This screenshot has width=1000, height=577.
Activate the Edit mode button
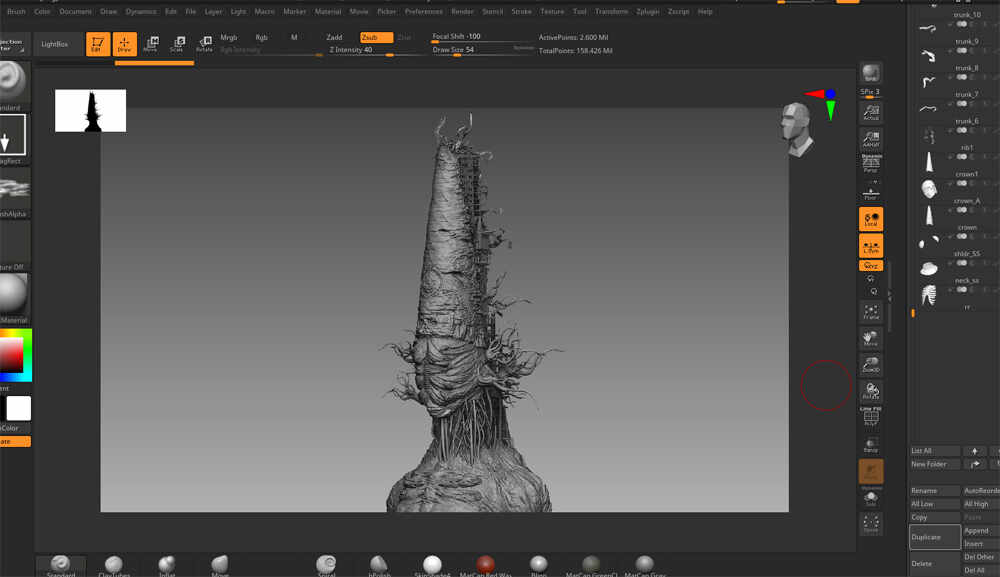[98, 44]
